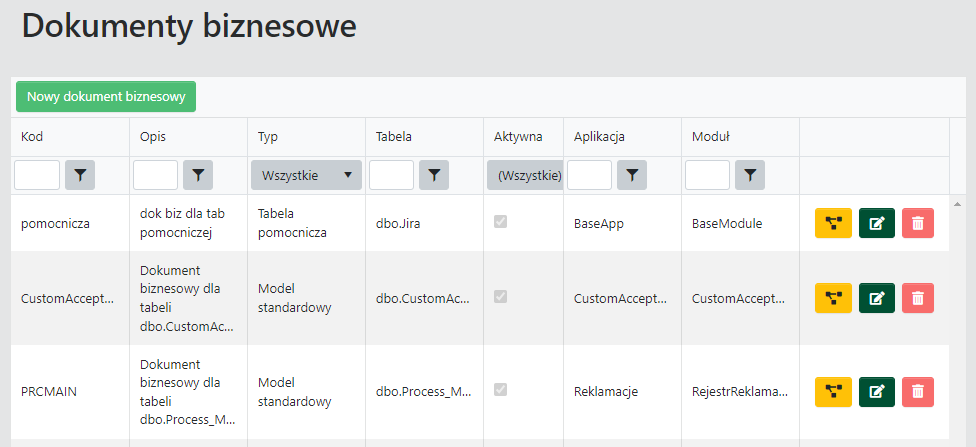Toggle Aktywna checkbox for PRCMAIN row

click(500, 390)
